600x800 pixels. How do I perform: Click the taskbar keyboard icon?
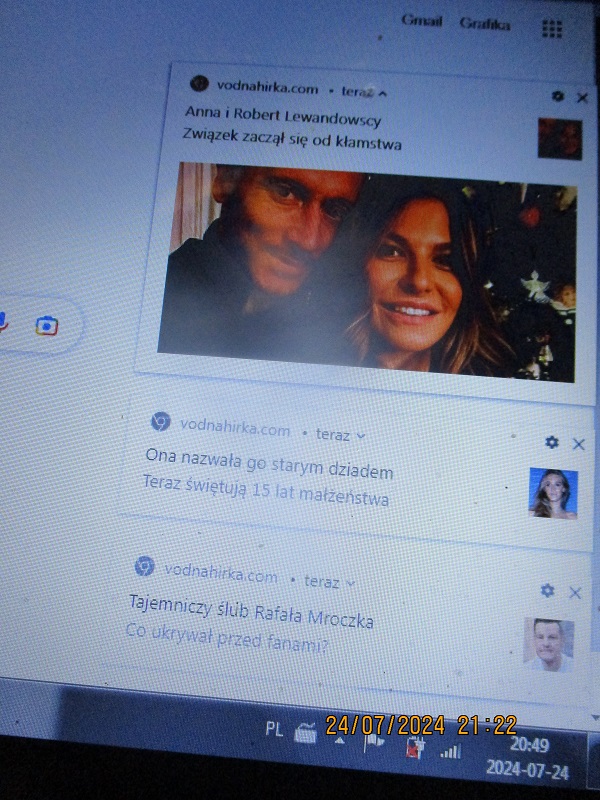(306, 734)
